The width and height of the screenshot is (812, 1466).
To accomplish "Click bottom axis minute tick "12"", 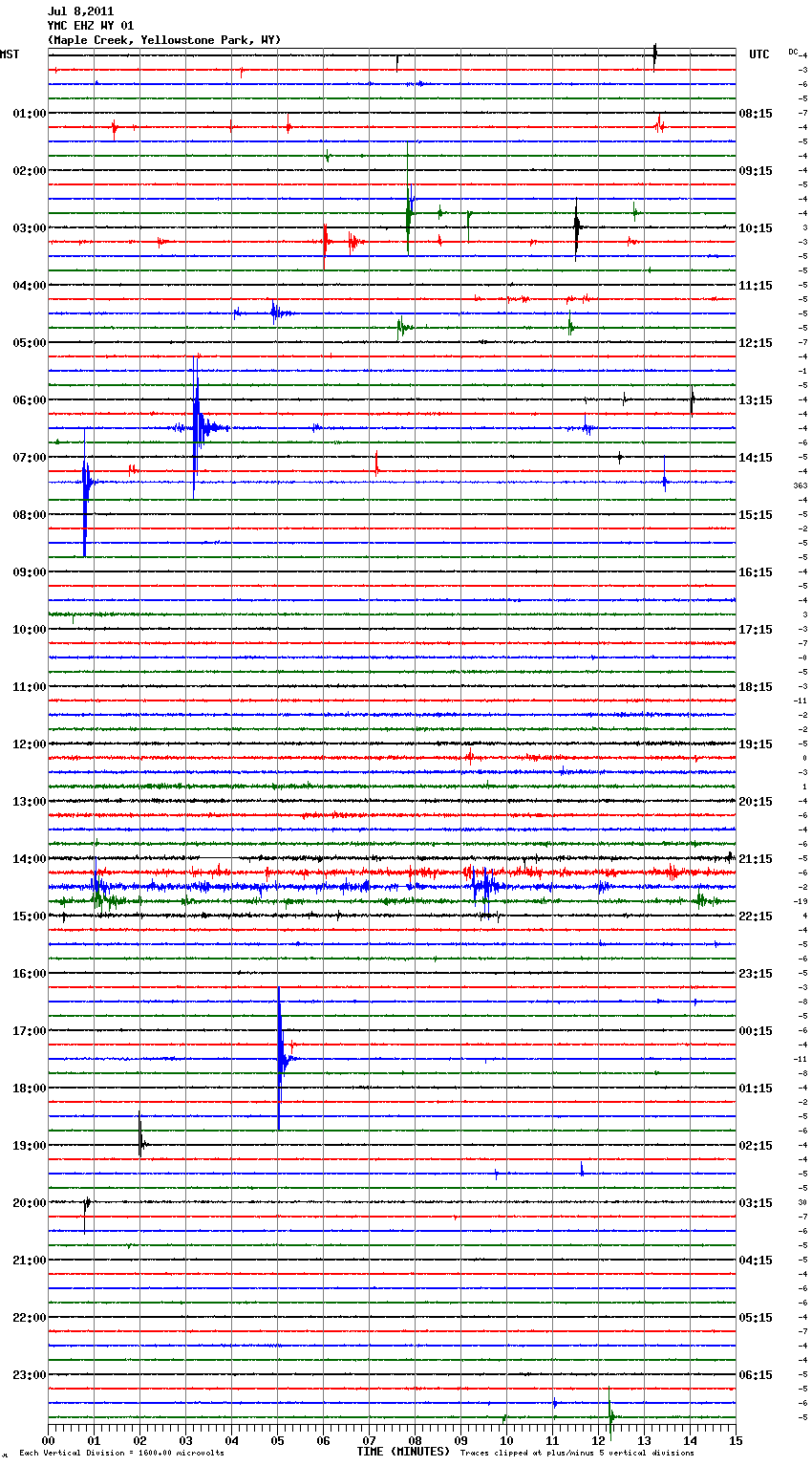I will click(598, 1440).
